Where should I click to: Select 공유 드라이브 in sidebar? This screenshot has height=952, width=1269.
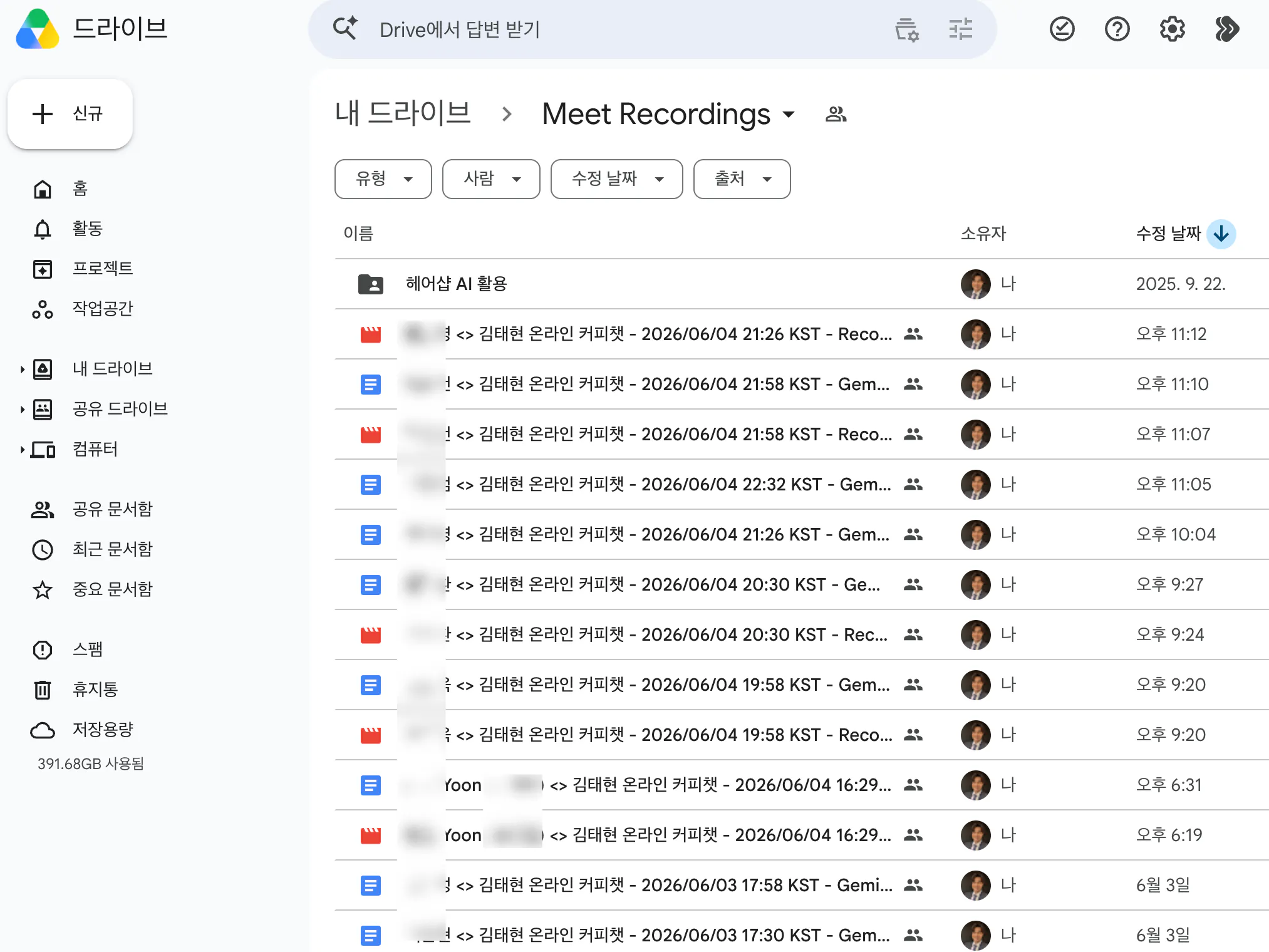(x=120, y=409)
